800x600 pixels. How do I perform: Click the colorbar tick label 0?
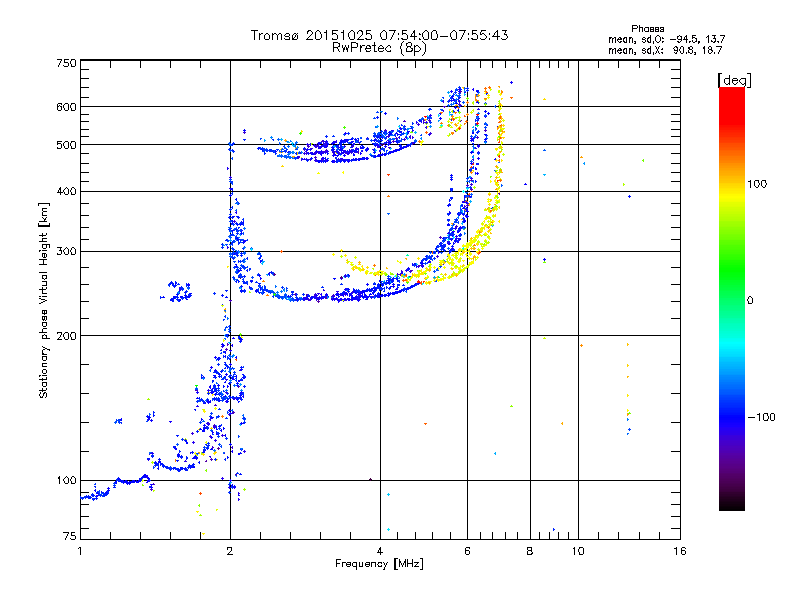(x=750, y=300)
